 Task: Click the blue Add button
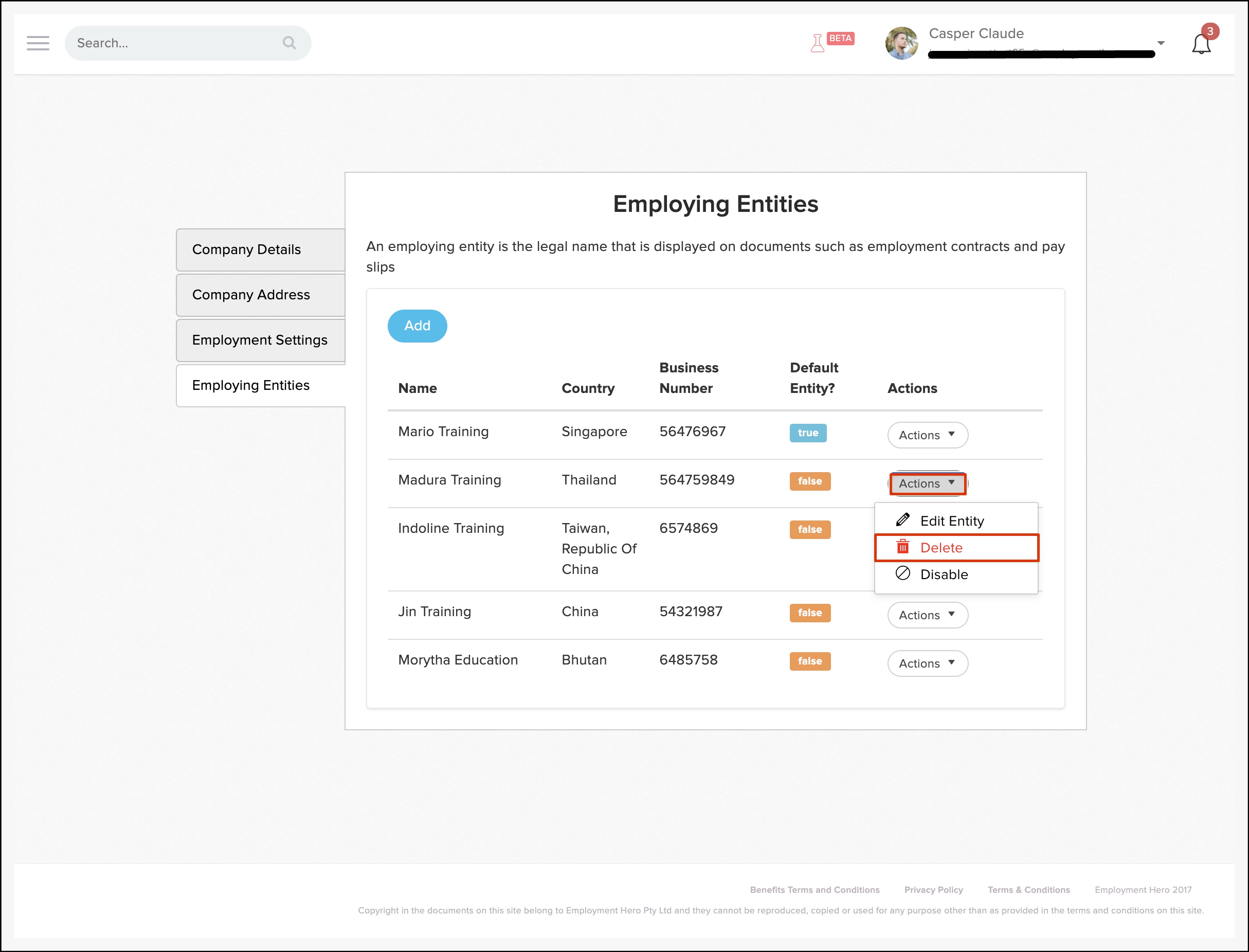(417, 326)
